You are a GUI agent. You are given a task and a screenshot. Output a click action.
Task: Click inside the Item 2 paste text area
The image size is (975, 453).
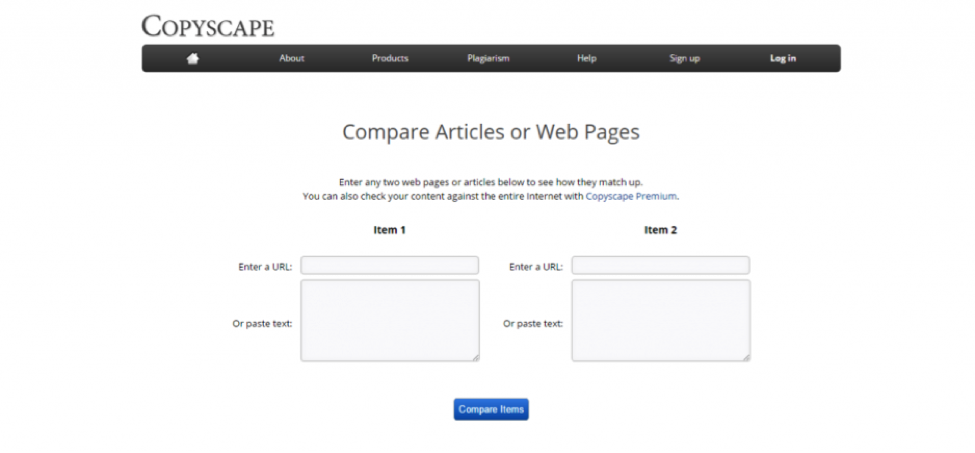point(661,320)
